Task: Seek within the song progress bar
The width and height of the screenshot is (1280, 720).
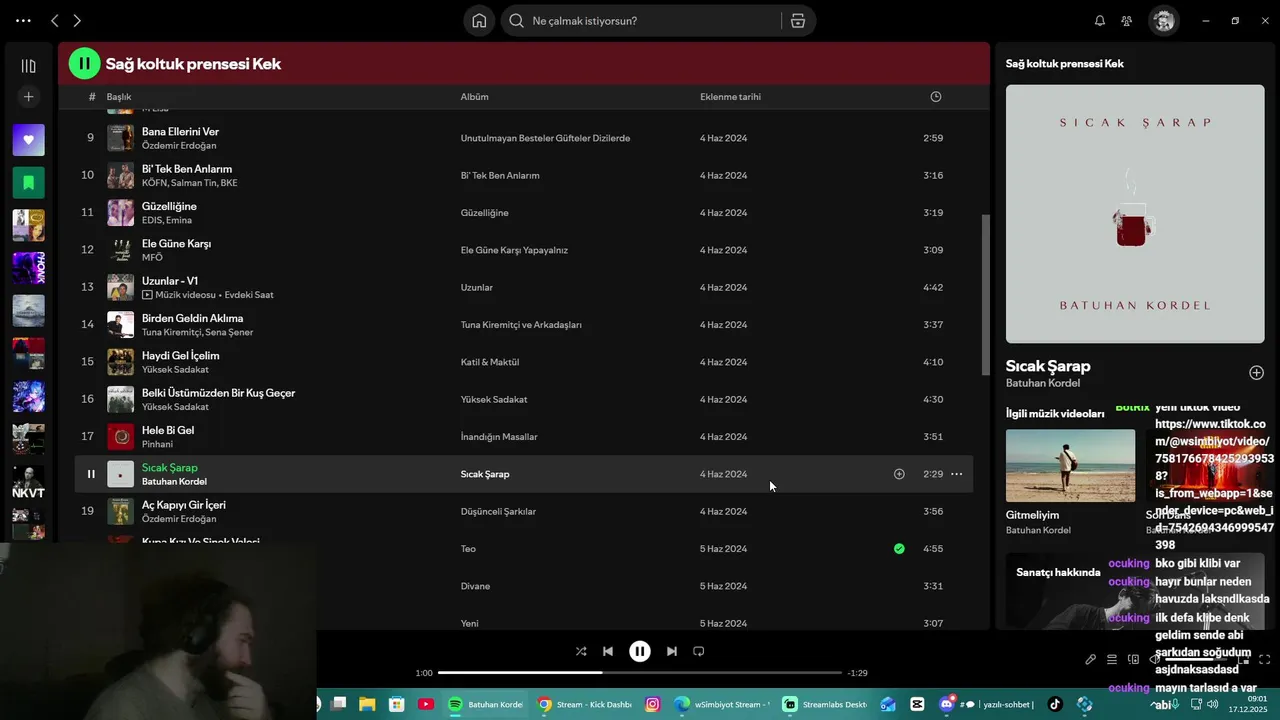Action: pyautogui.click(x=640, y=673)
